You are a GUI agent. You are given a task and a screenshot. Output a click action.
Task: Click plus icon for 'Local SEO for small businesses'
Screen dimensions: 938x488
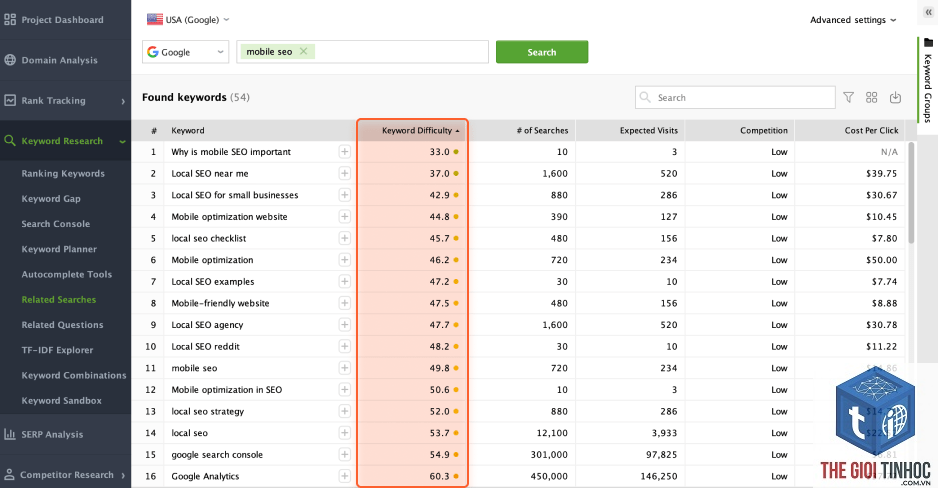(x=345, y=195)
